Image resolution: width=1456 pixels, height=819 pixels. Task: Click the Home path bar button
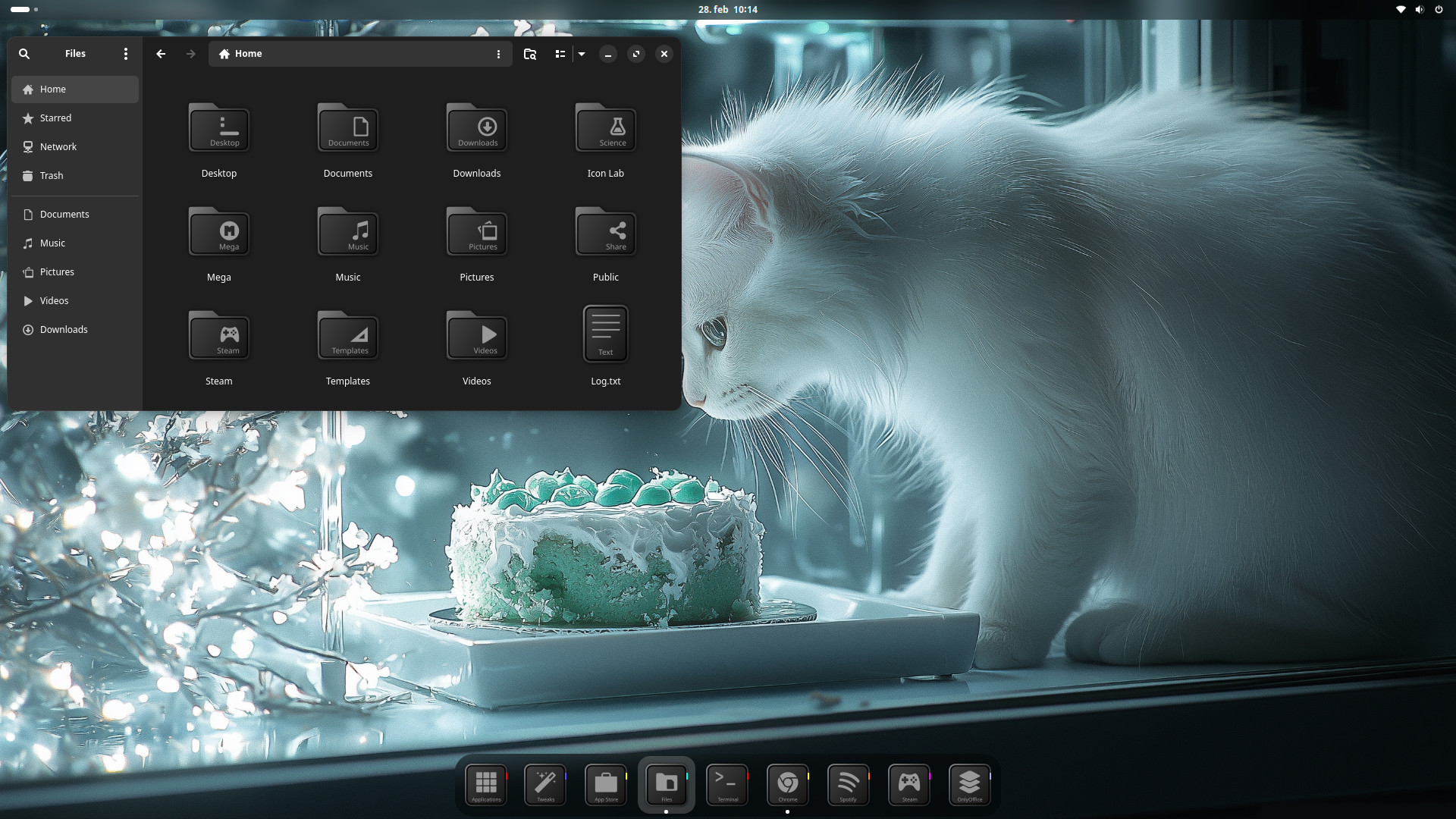coord(241,54)
